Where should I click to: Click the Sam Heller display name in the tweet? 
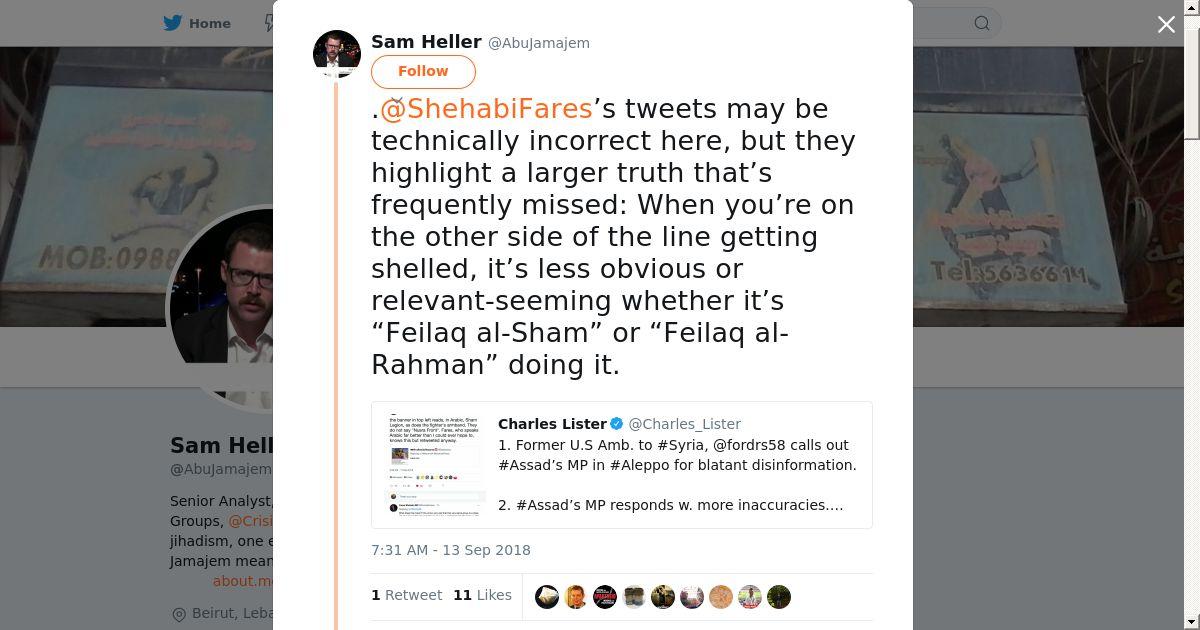(x=426, y=42)
